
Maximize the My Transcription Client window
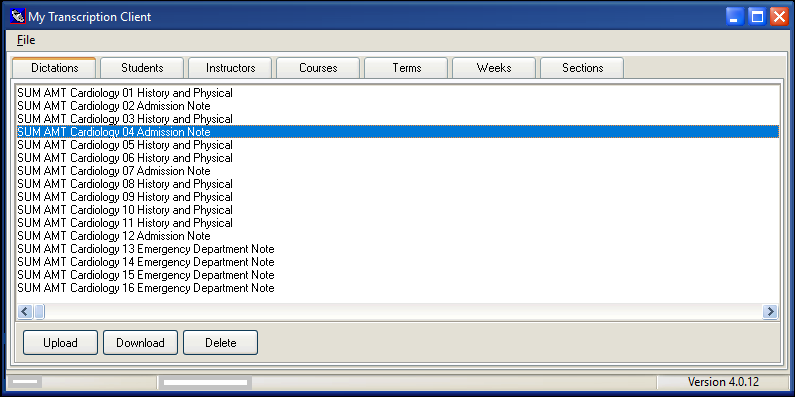[x=757, y=17]
